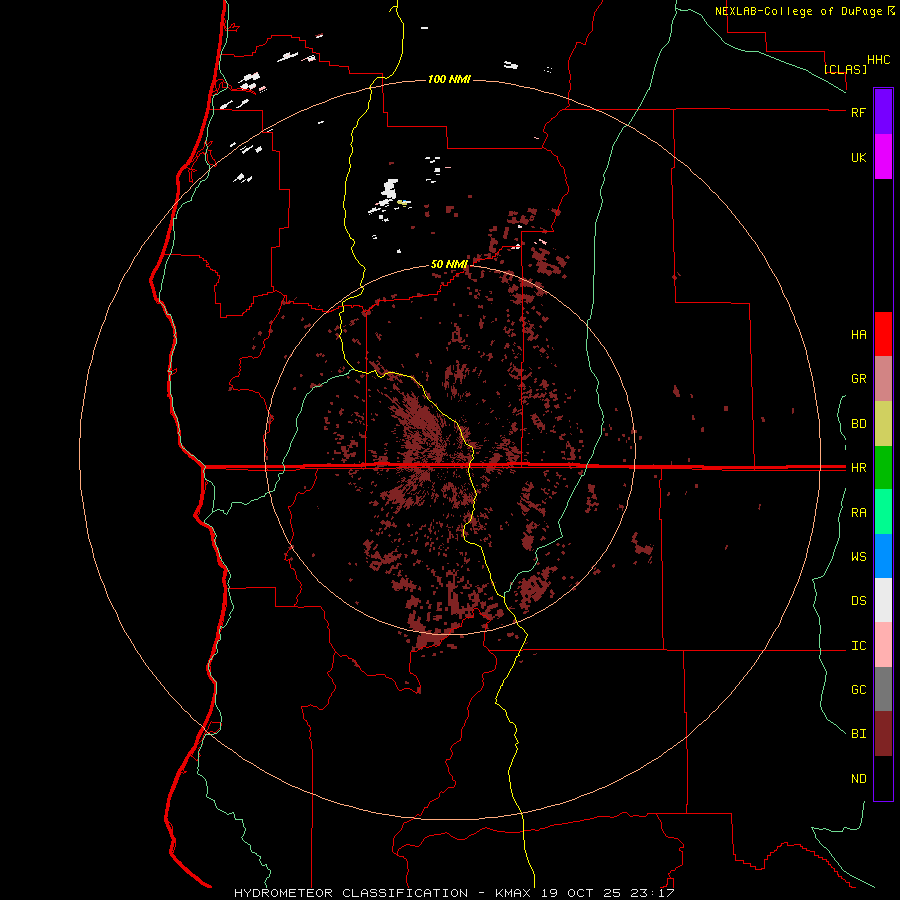Select the GC legend label
The width and height of the screenshot is (900, 900).
click(858, 690)
